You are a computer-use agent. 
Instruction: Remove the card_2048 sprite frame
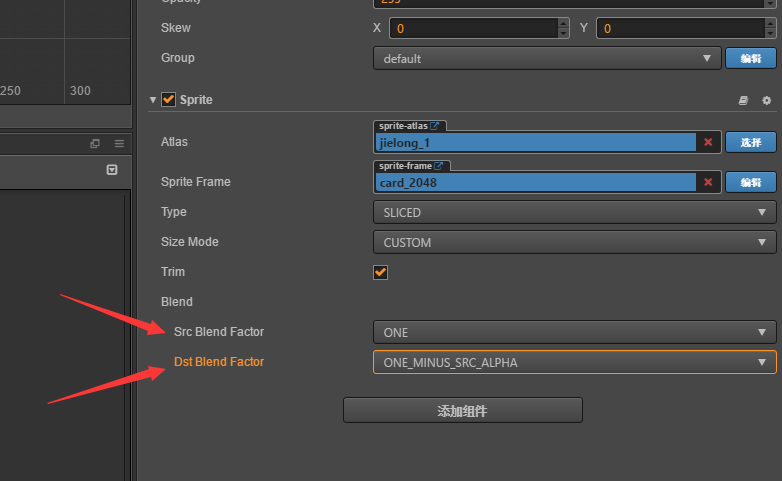click(x=708, y=182)
